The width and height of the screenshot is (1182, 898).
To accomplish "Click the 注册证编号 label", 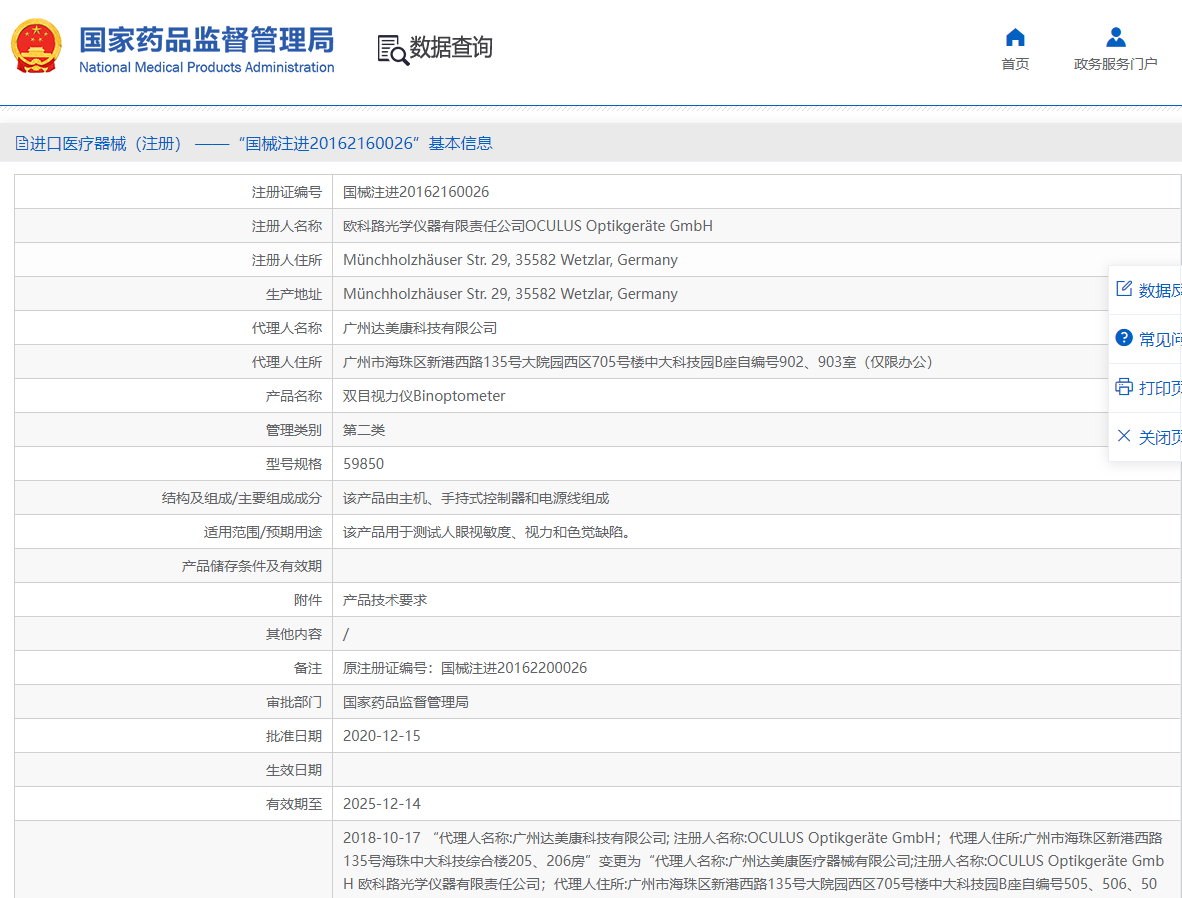I will click(x=286, y=192).
